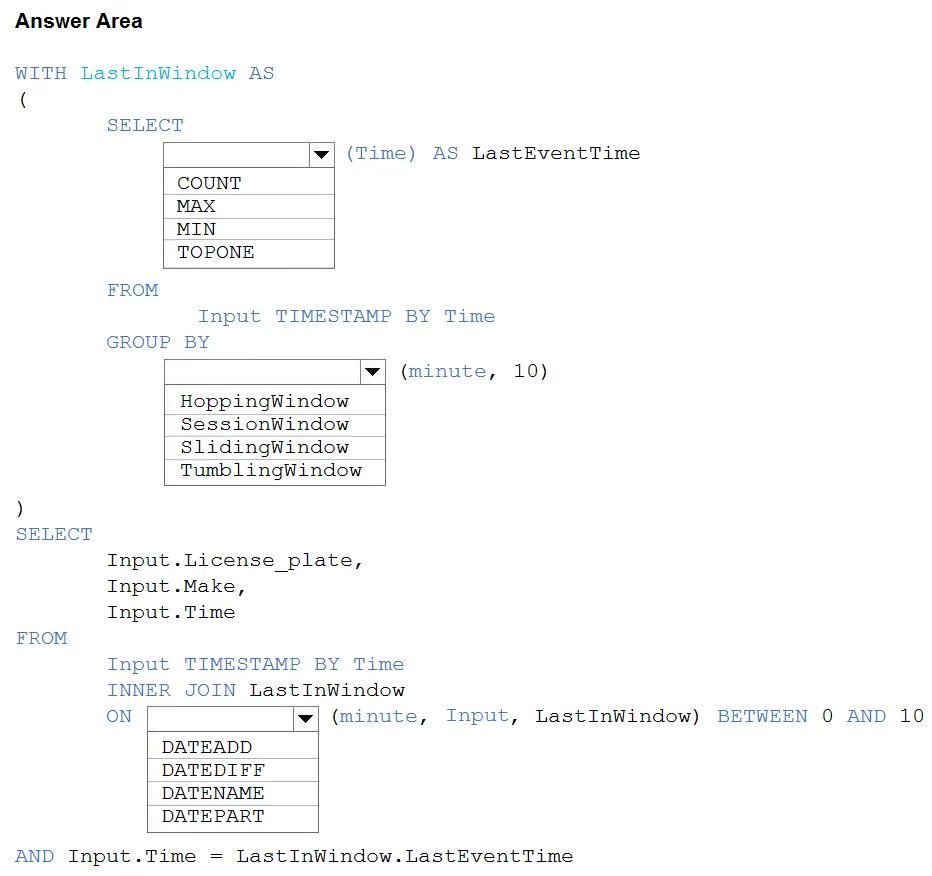Select MIN in the function list

[x=249, y=229]
